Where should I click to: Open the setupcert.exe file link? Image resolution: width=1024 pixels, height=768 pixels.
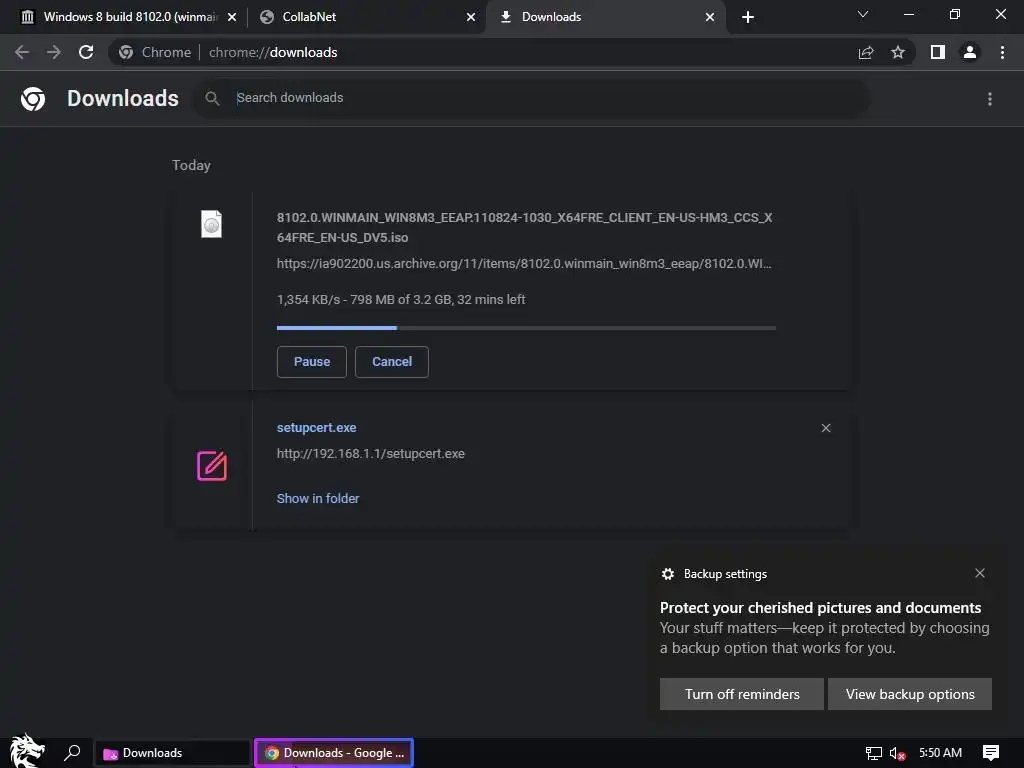tap(316, 428)
